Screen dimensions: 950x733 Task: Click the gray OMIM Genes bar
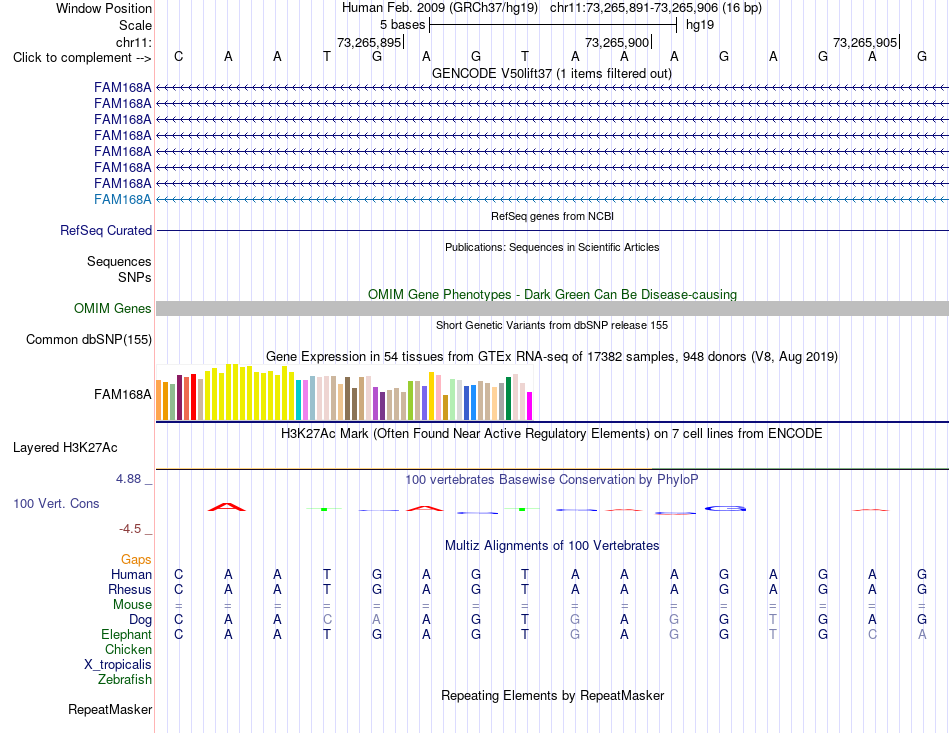click(552, 308)
